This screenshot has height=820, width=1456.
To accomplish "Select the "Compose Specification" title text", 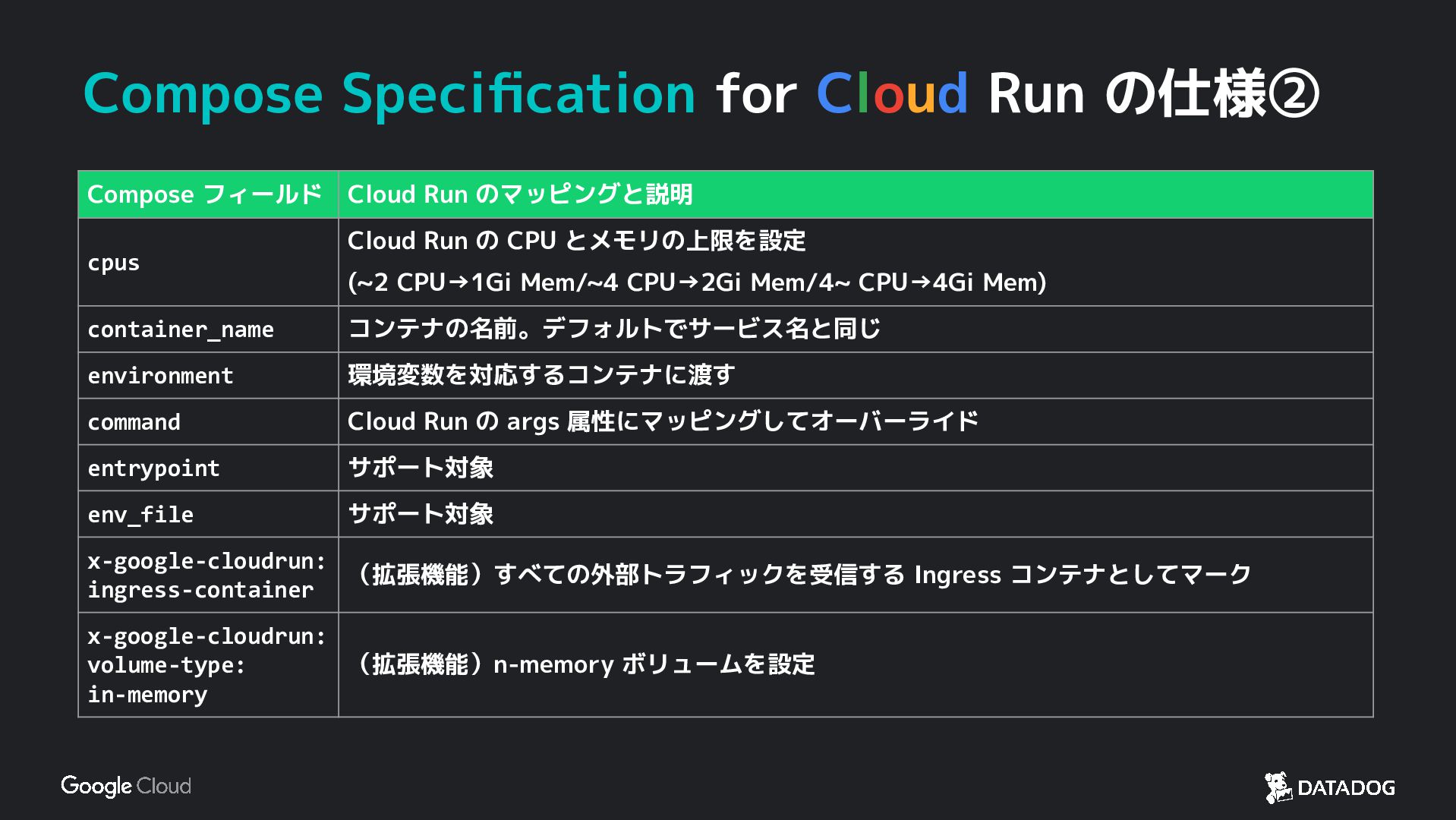I will (x=389, y=94).
